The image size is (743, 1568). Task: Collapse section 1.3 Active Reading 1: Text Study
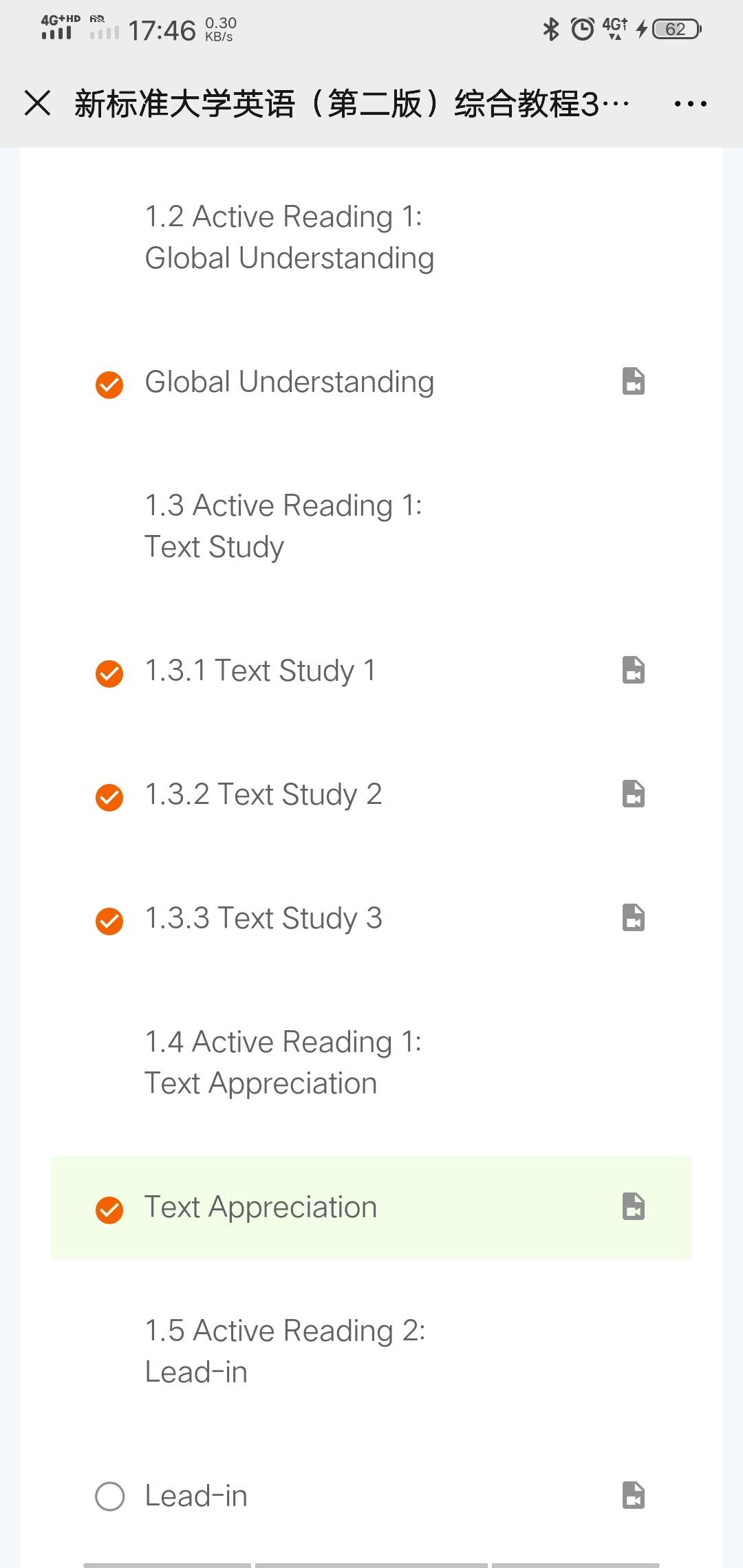coord(283,526)
